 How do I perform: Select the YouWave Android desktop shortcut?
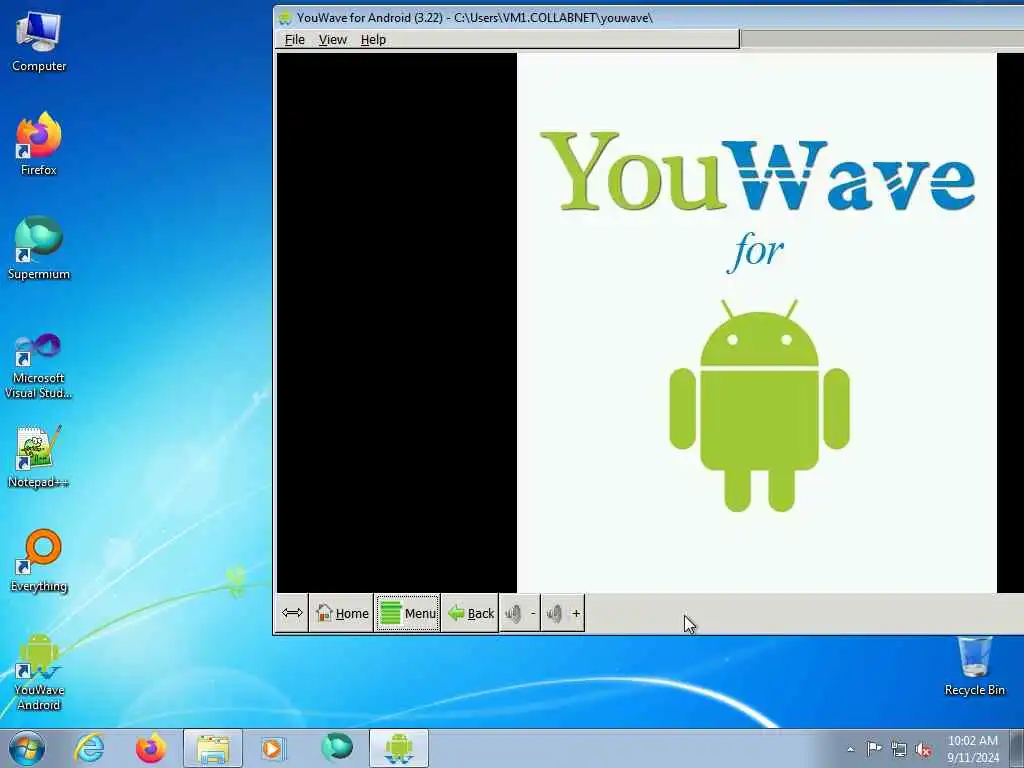click(x=39, y=671)
